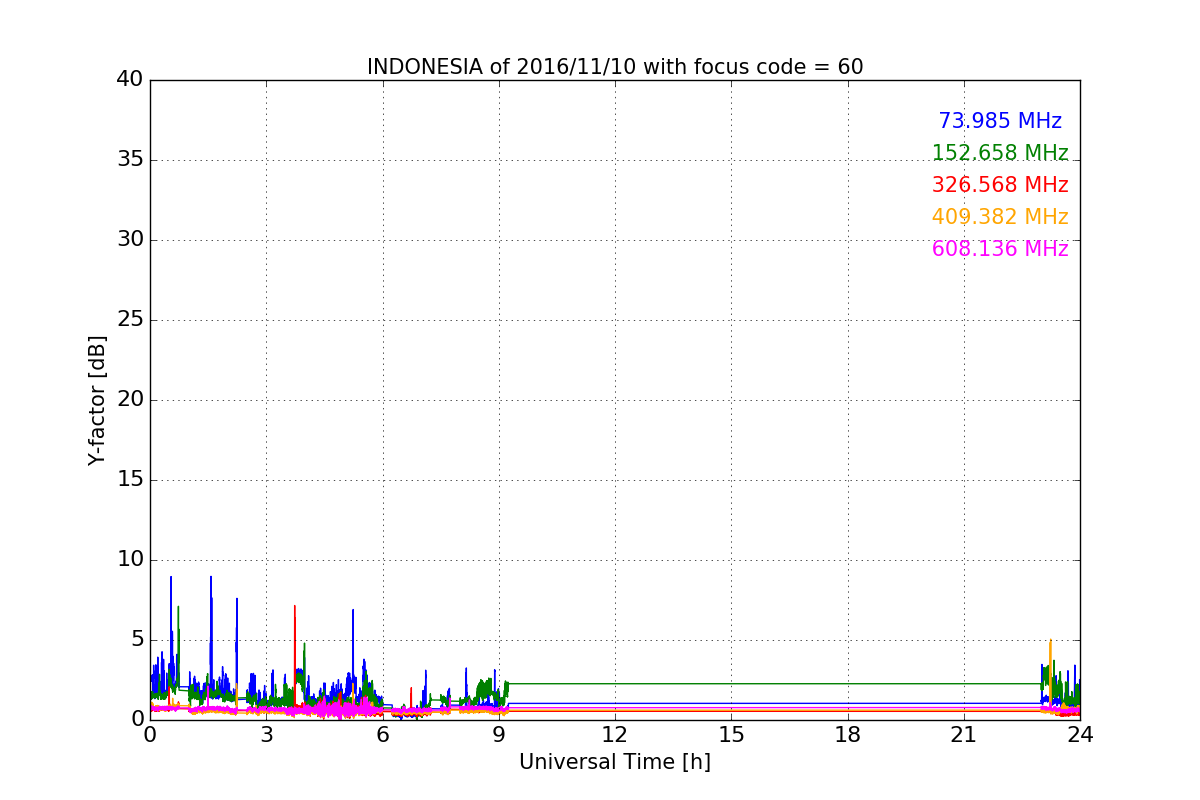1200x800 pixels.
Task: Click the y-axis tick value 25
Action: pos(129,320)
